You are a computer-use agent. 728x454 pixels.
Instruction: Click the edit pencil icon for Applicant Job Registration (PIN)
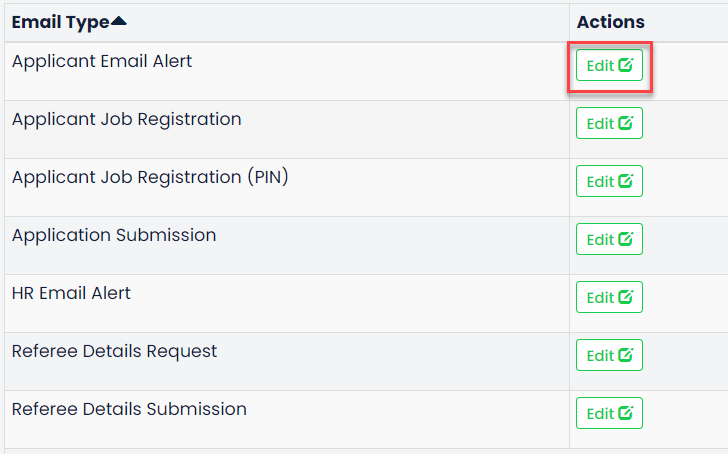pos(625,181)
